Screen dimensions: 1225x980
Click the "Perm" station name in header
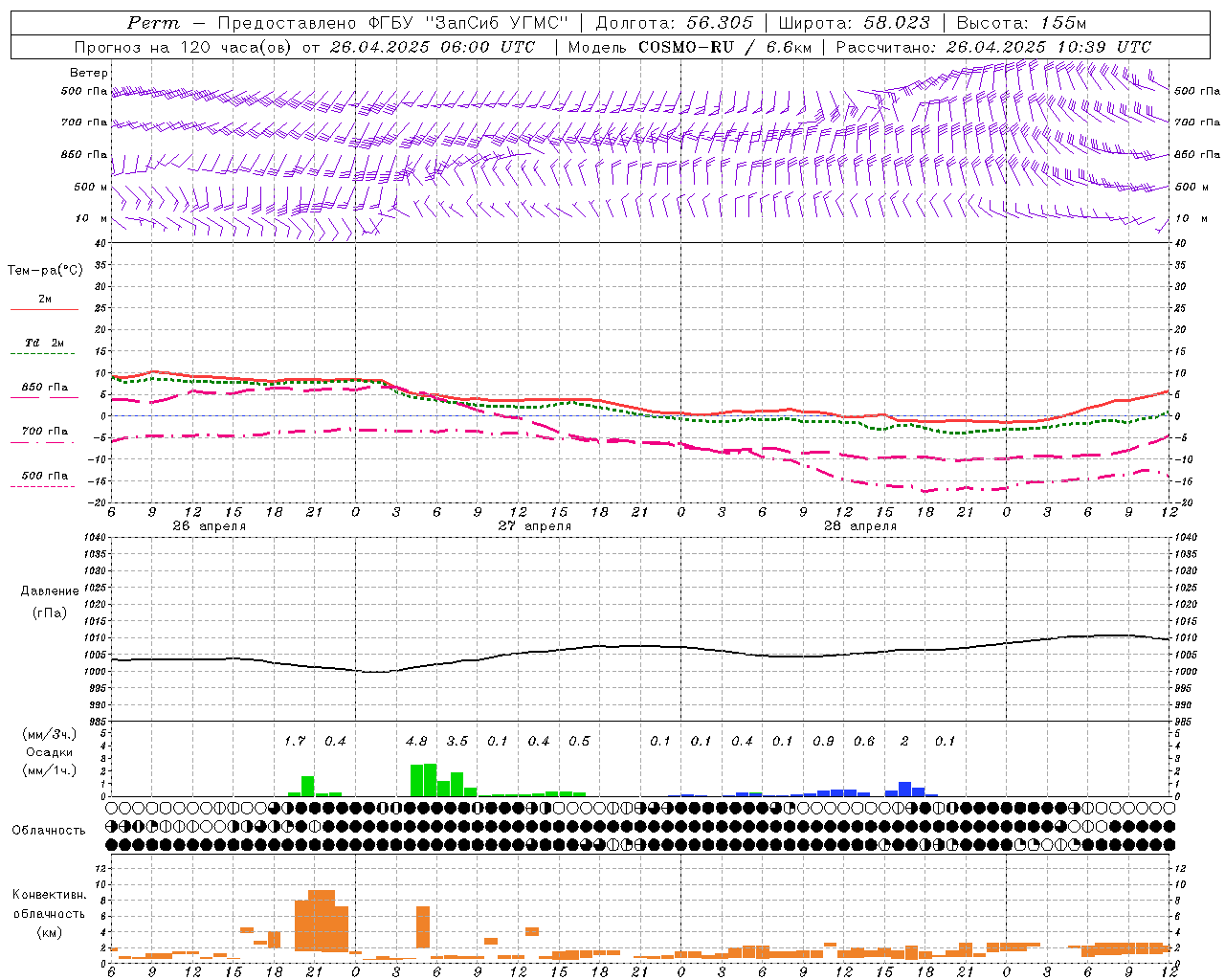click(x=153, y=23)
